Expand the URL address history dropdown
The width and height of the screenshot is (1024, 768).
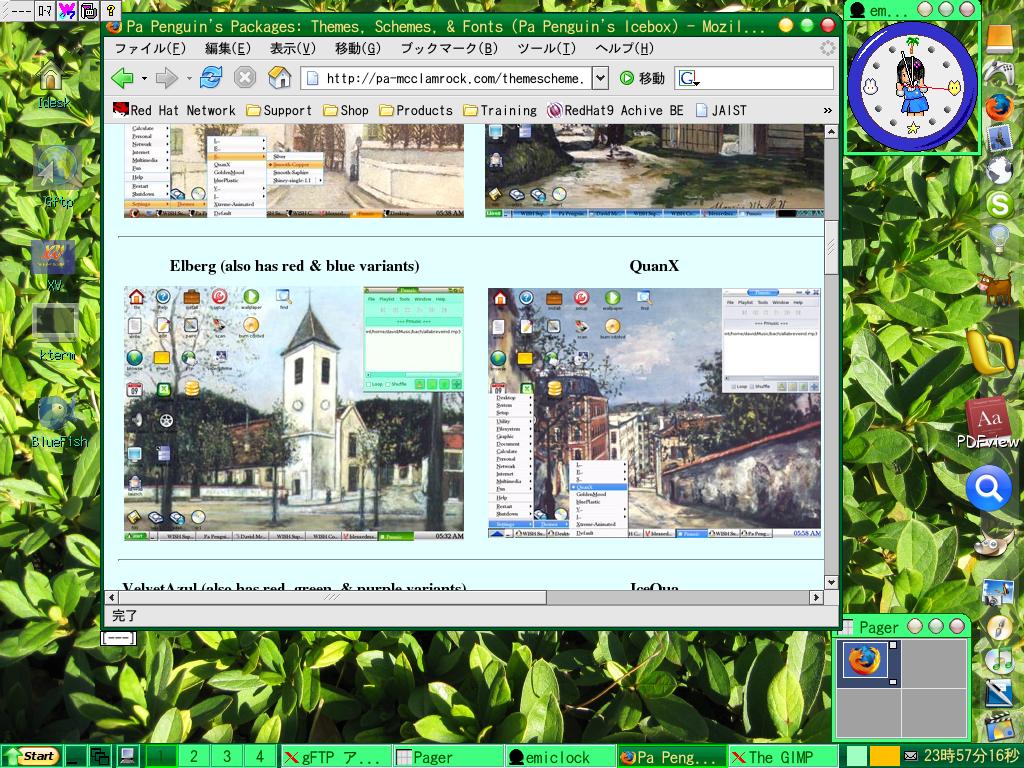coord(600,78)
